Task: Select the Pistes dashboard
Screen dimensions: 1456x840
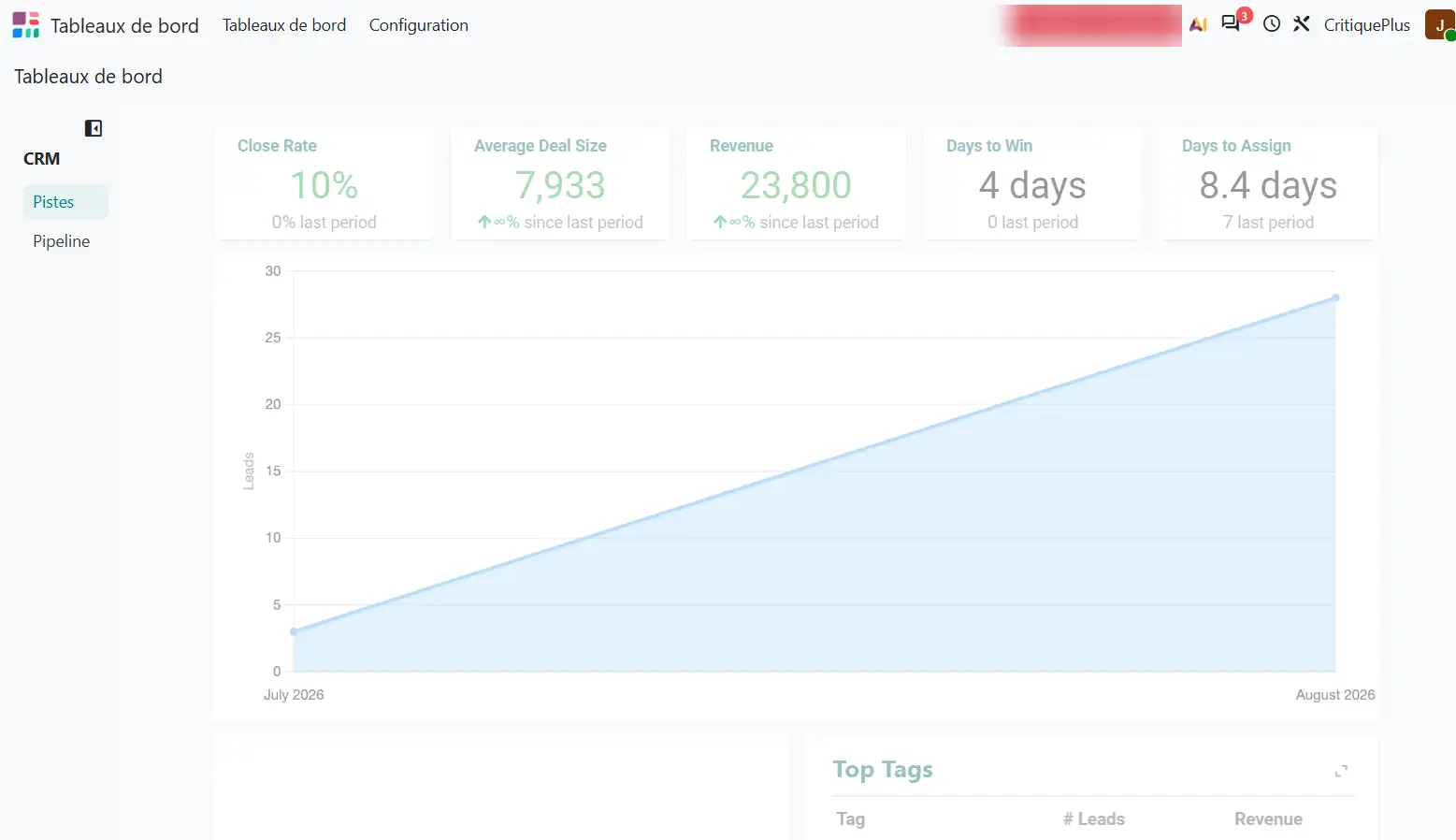Action: (x=65, y=202)
